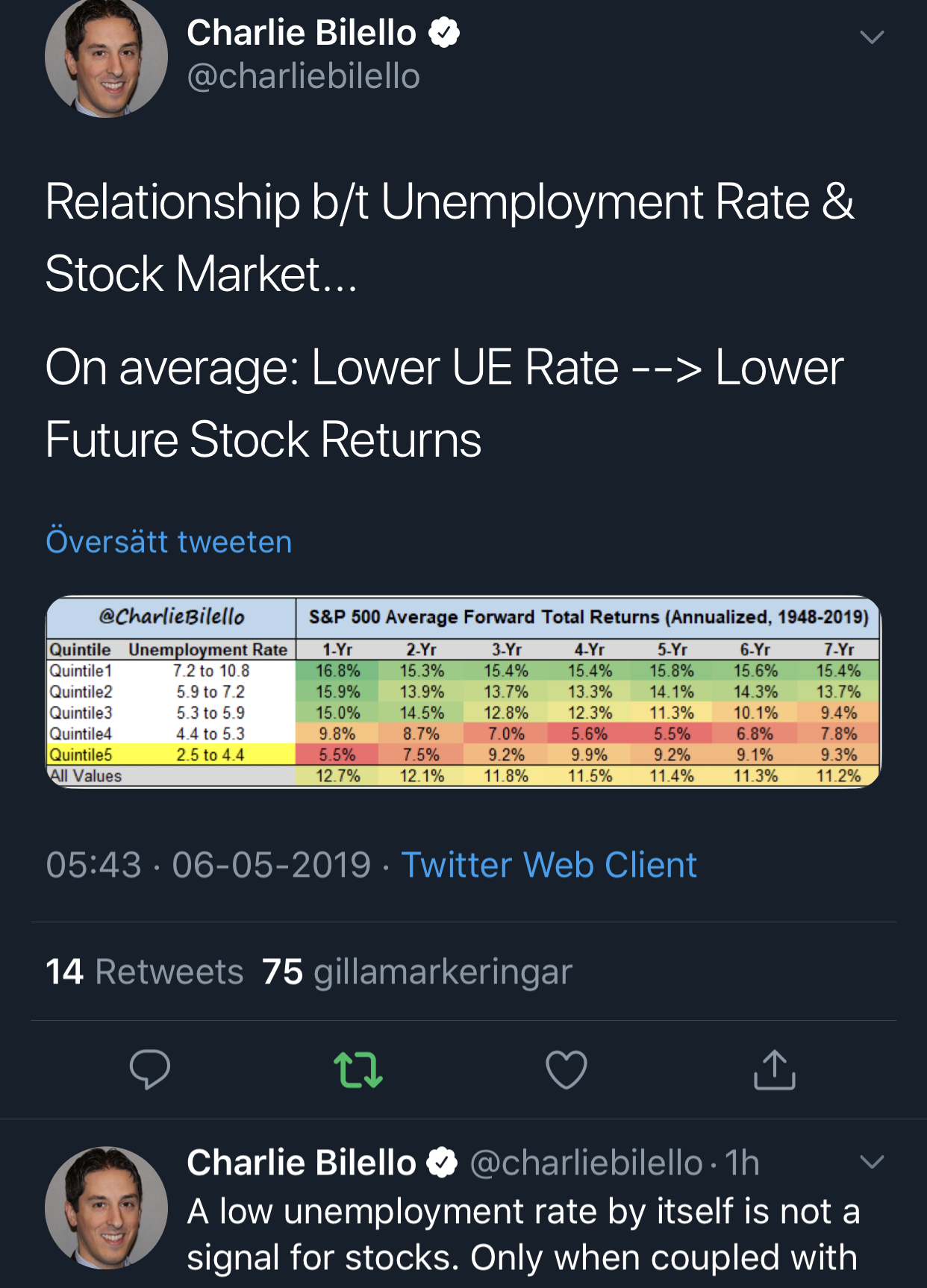Tap the reply tweet's profile avatar
927x1288 pixels.
(x=106, y=1207)
